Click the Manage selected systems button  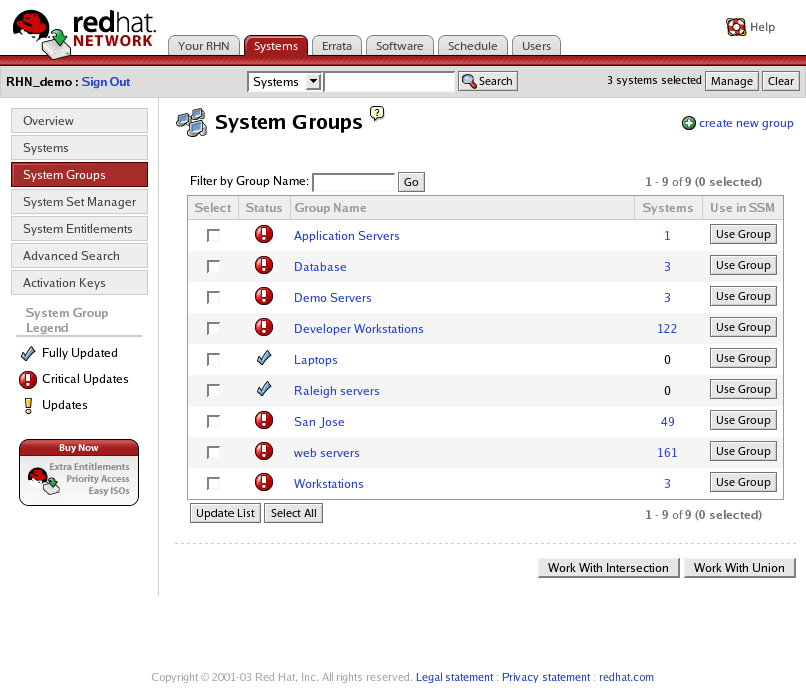tap(731, 81)
